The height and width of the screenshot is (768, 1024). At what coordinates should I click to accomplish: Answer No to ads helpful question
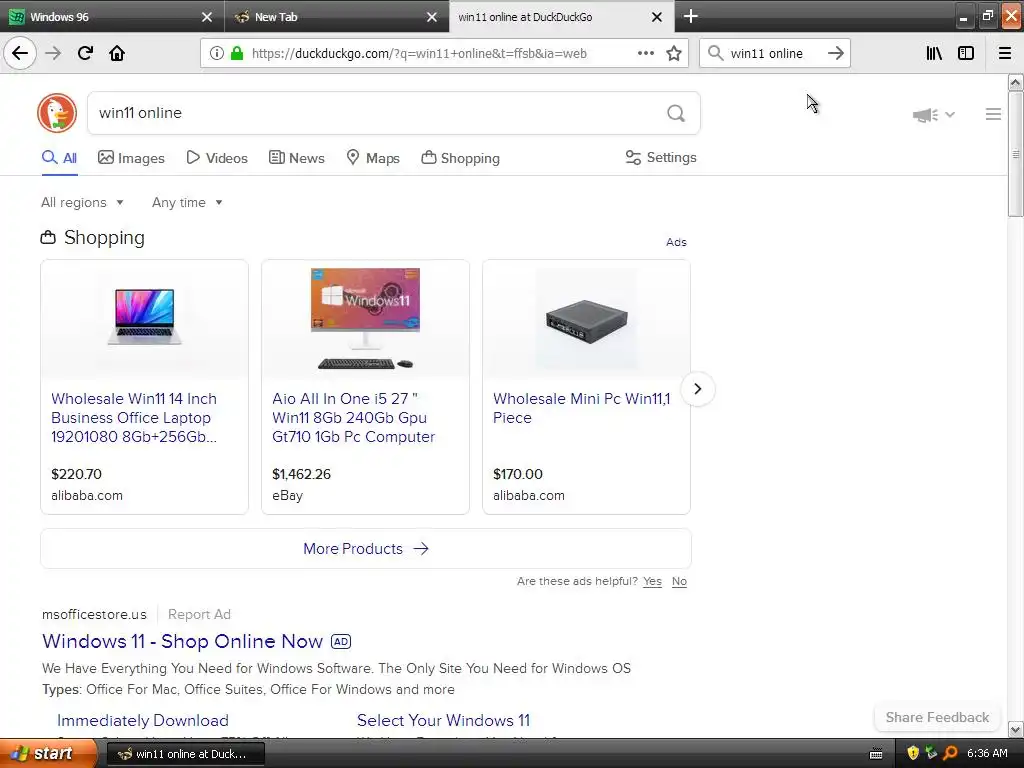tap(679, 581)
